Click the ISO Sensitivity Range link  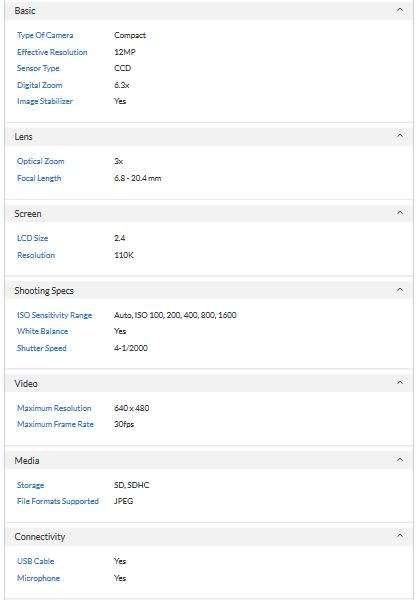pyautogui.click(x=54, y=315)
